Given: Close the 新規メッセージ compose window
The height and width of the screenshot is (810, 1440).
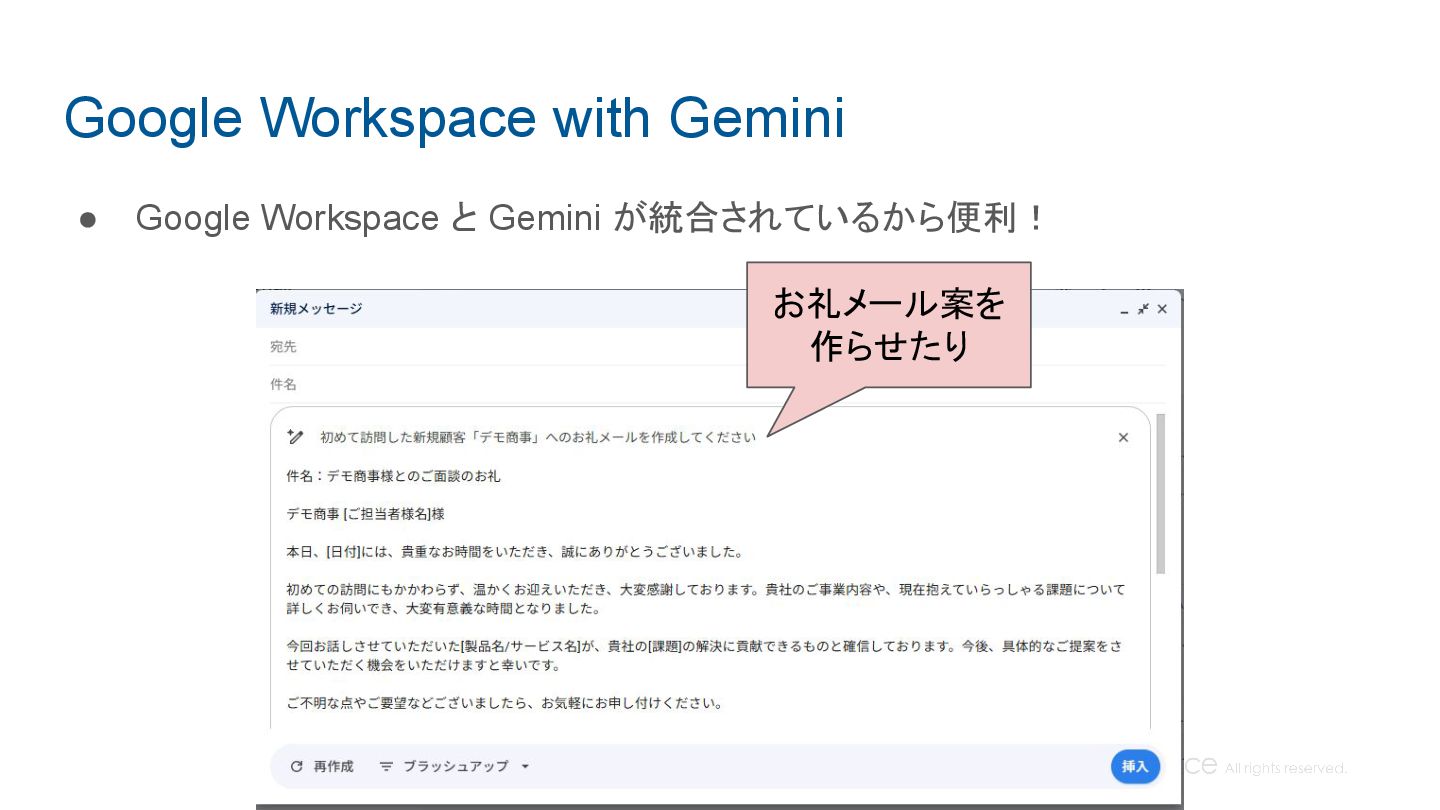Looking at the screenshot, I should [x=1162, y=310].
